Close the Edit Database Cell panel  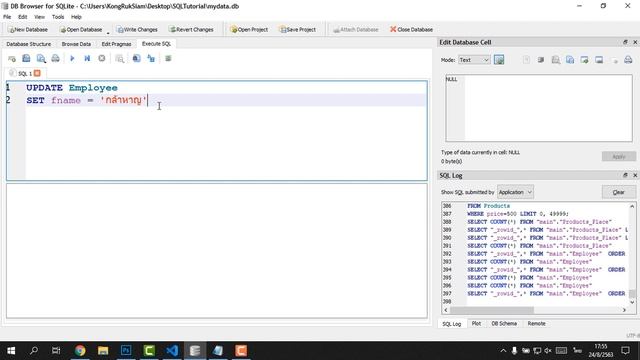point(635,42)
